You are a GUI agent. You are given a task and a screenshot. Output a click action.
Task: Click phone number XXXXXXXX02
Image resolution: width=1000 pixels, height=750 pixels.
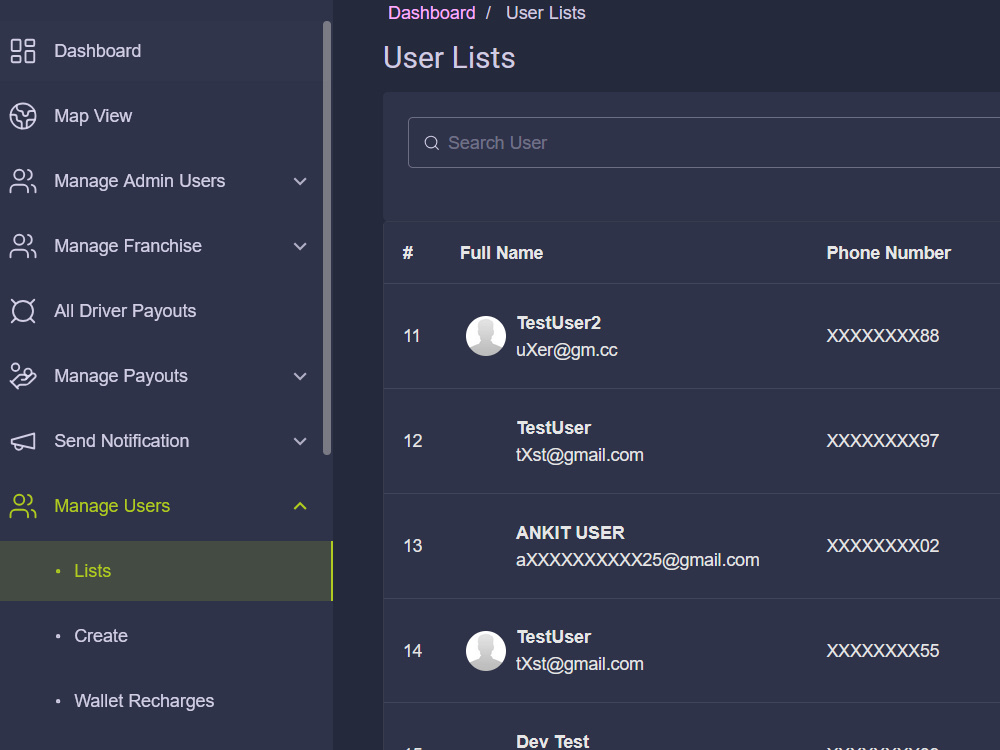(883, 546)
